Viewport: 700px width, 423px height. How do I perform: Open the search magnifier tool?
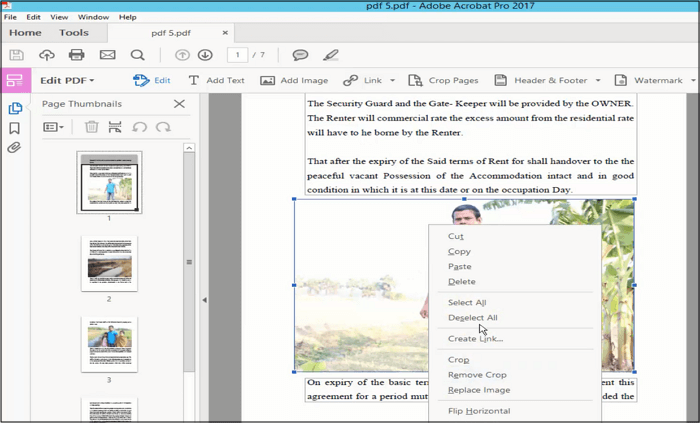(x=137, y=55)
